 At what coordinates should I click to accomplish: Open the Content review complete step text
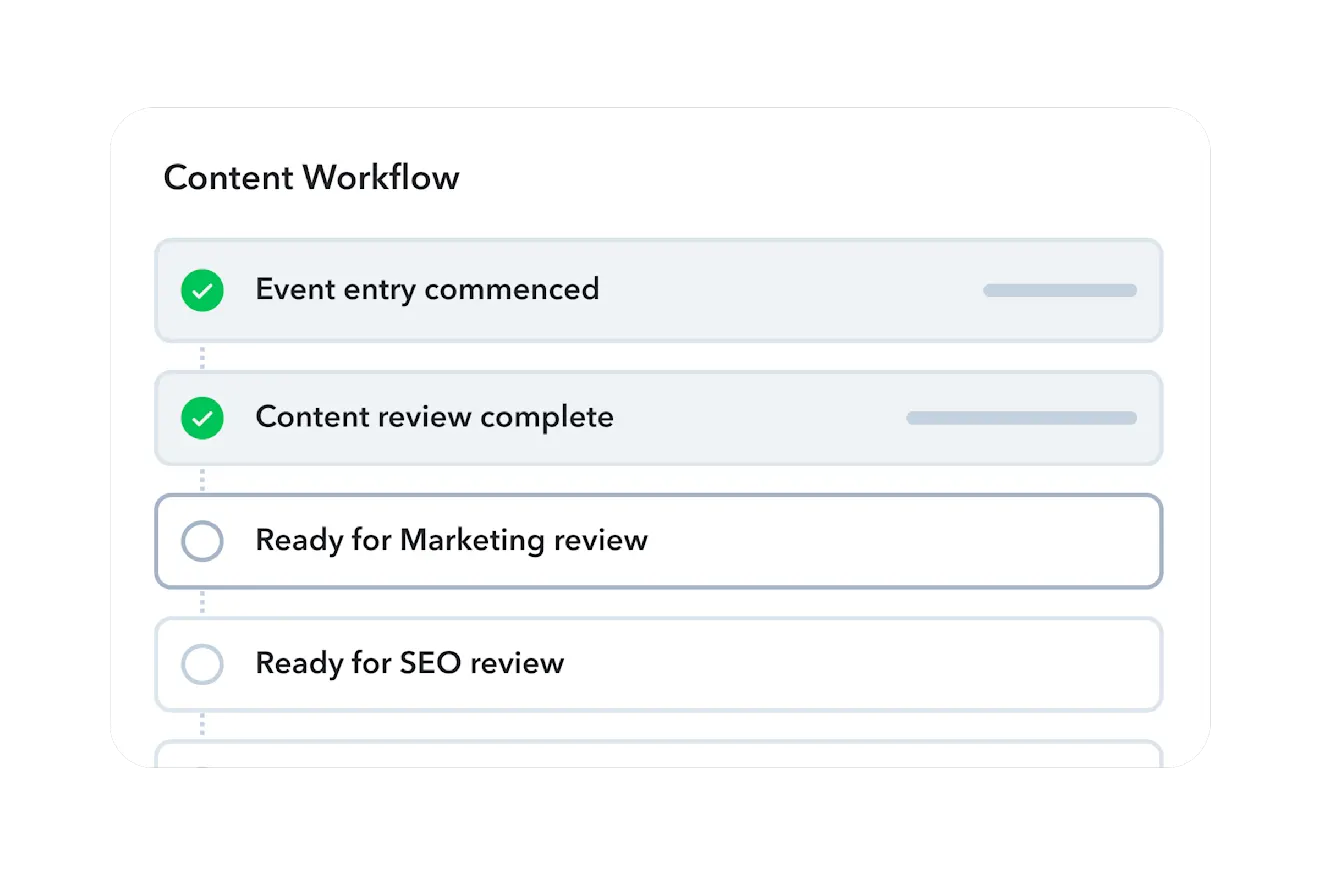click(434, 418)
